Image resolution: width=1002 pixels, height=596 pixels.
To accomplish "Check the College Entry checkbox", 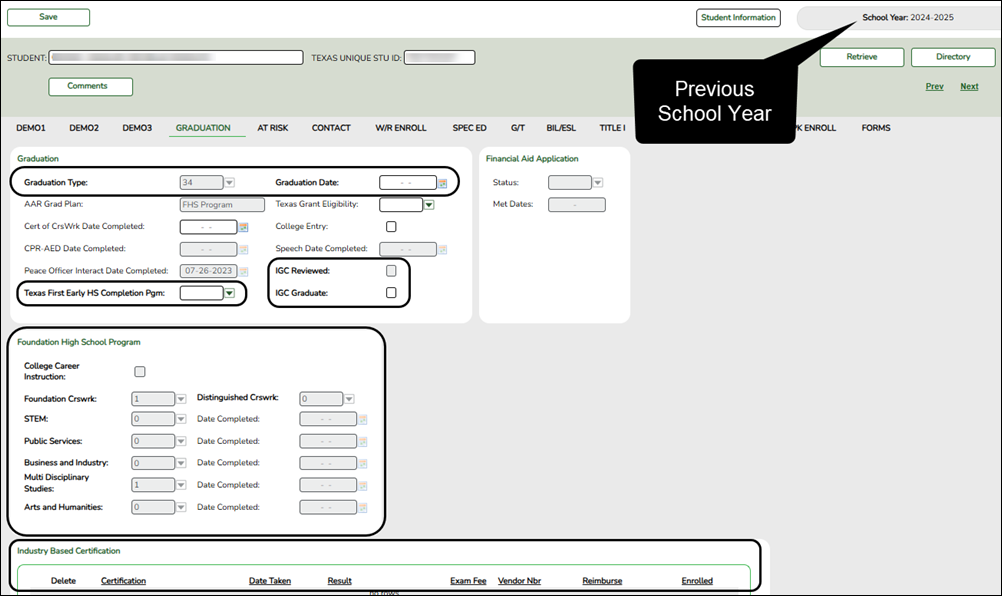I will point(391,227).
